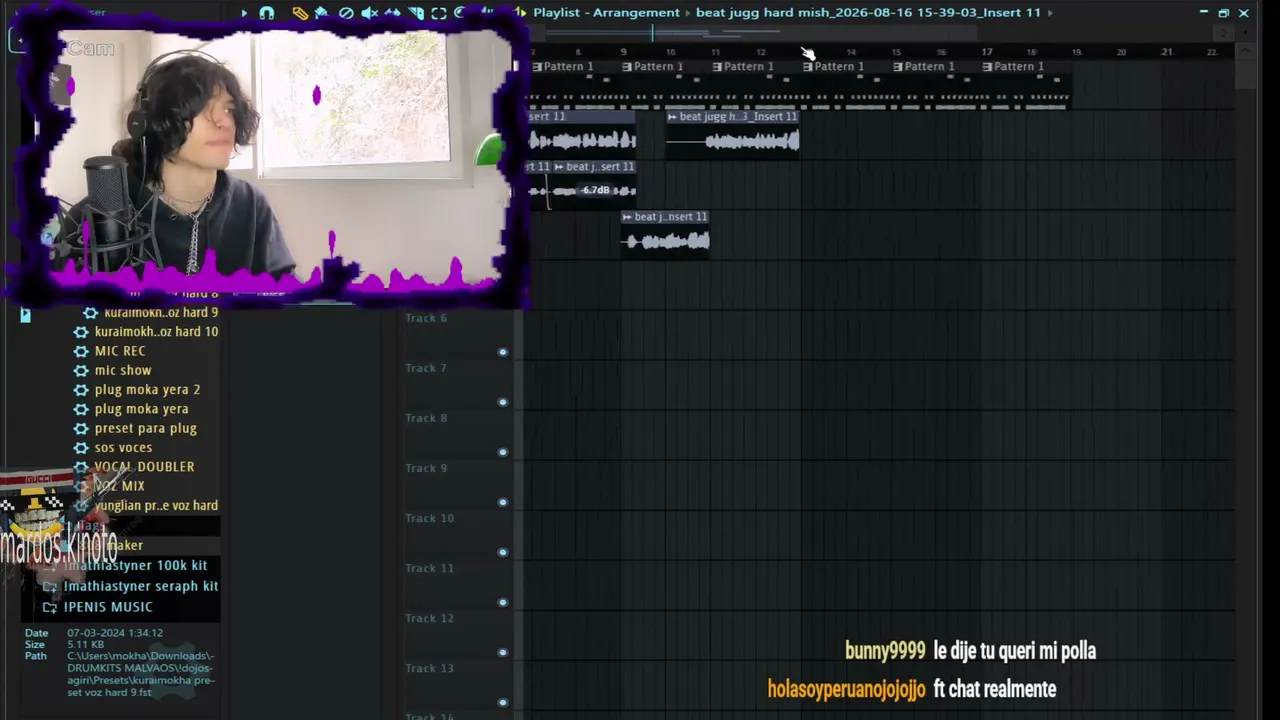Viewport: 1280px width, 720px height.
Task: Click the gear icon beside preset para plug
Action: 81,428
